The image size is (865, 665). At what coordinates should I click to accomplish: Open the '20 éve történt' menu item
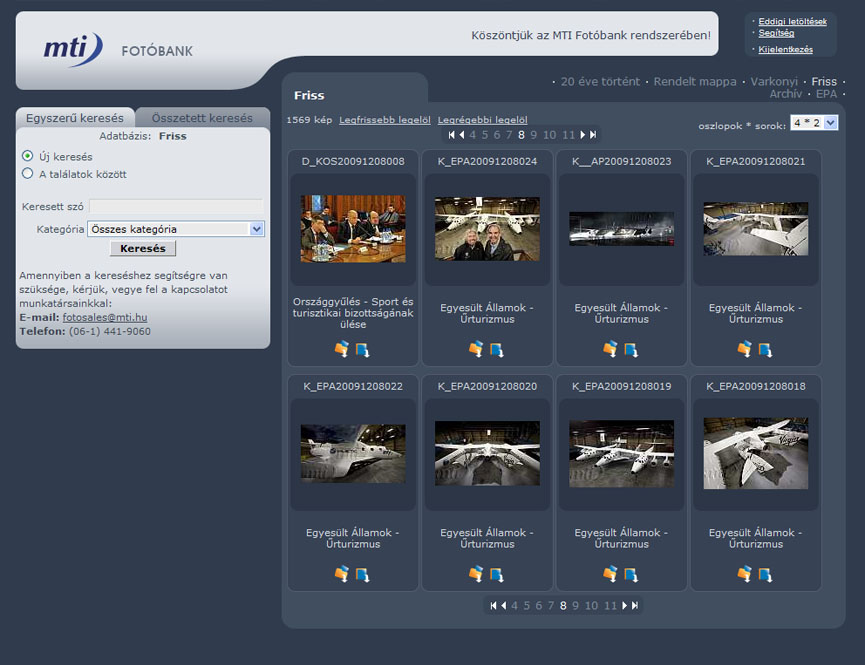click(600, 82)
